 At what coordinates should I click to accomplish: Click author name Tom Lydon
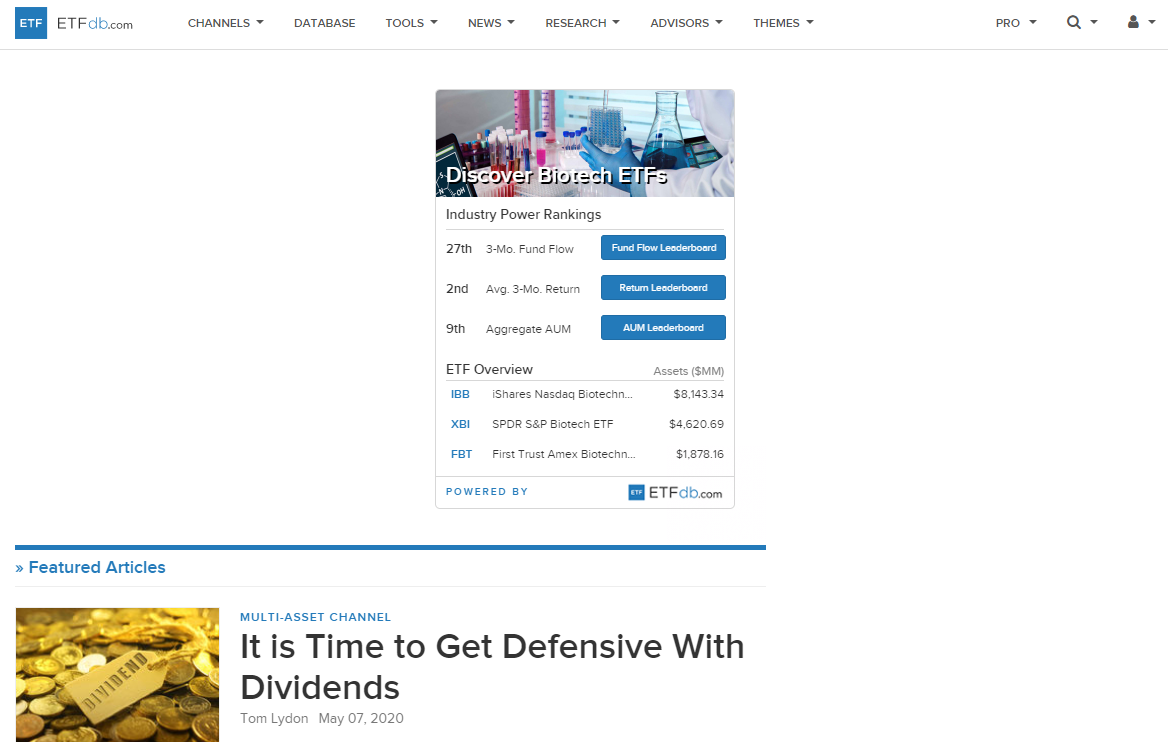(274, 718)
